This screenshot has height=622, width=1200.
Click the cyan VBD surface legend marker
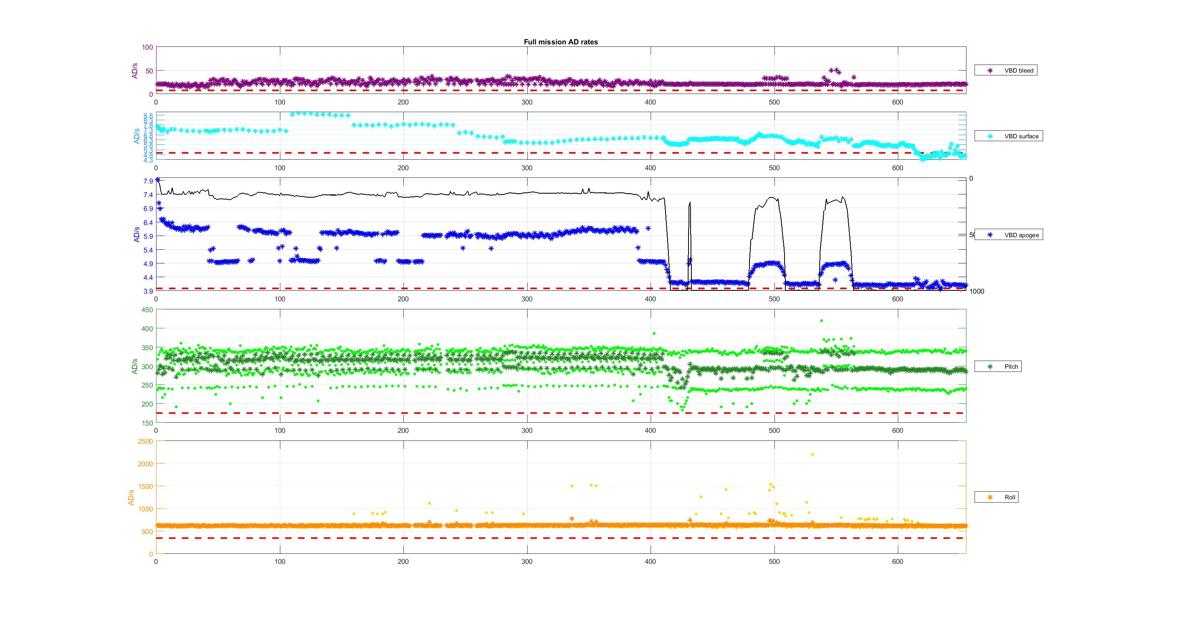pos(990,135)
